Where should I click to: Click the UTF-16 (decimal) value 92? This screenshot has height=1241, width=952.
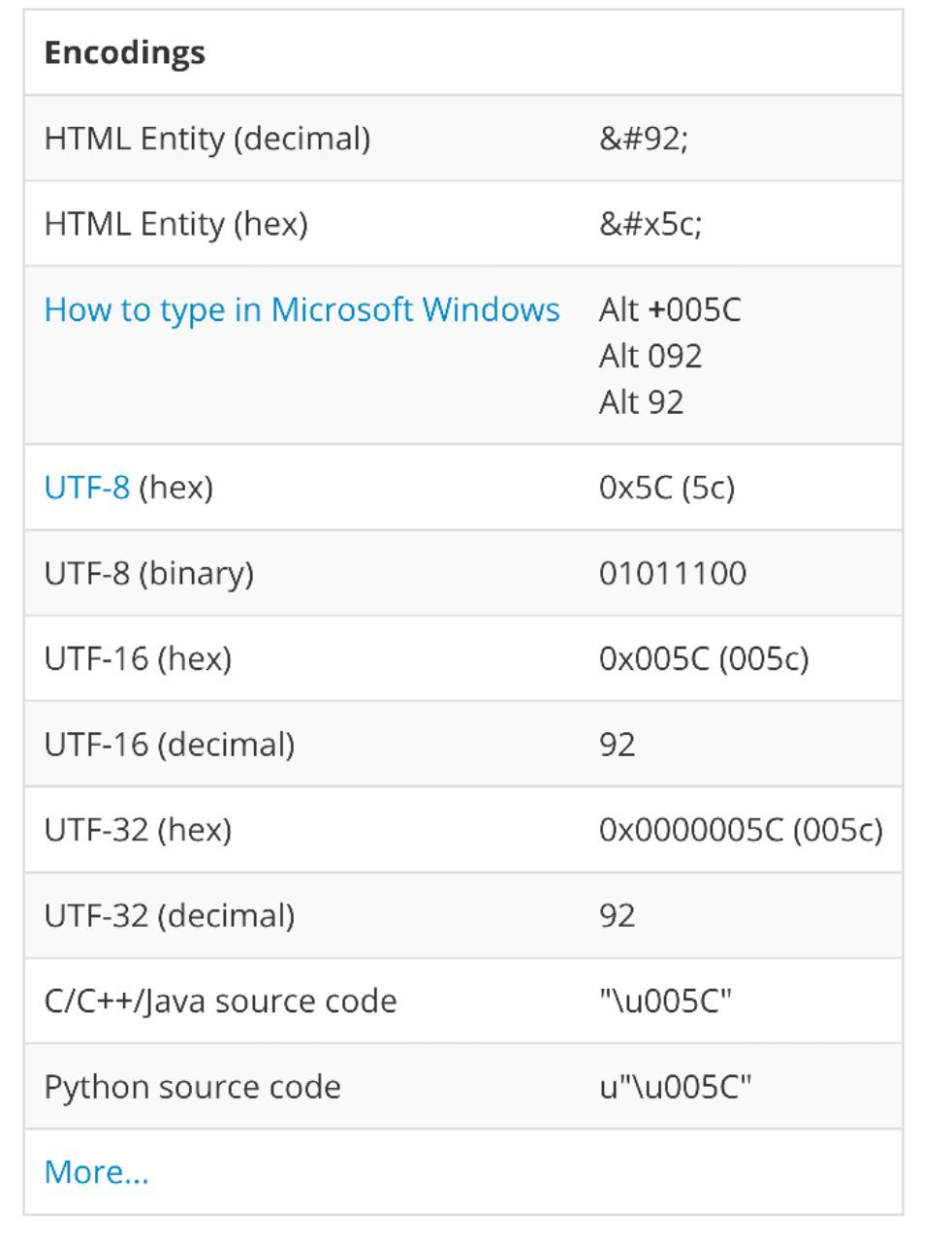618,745
